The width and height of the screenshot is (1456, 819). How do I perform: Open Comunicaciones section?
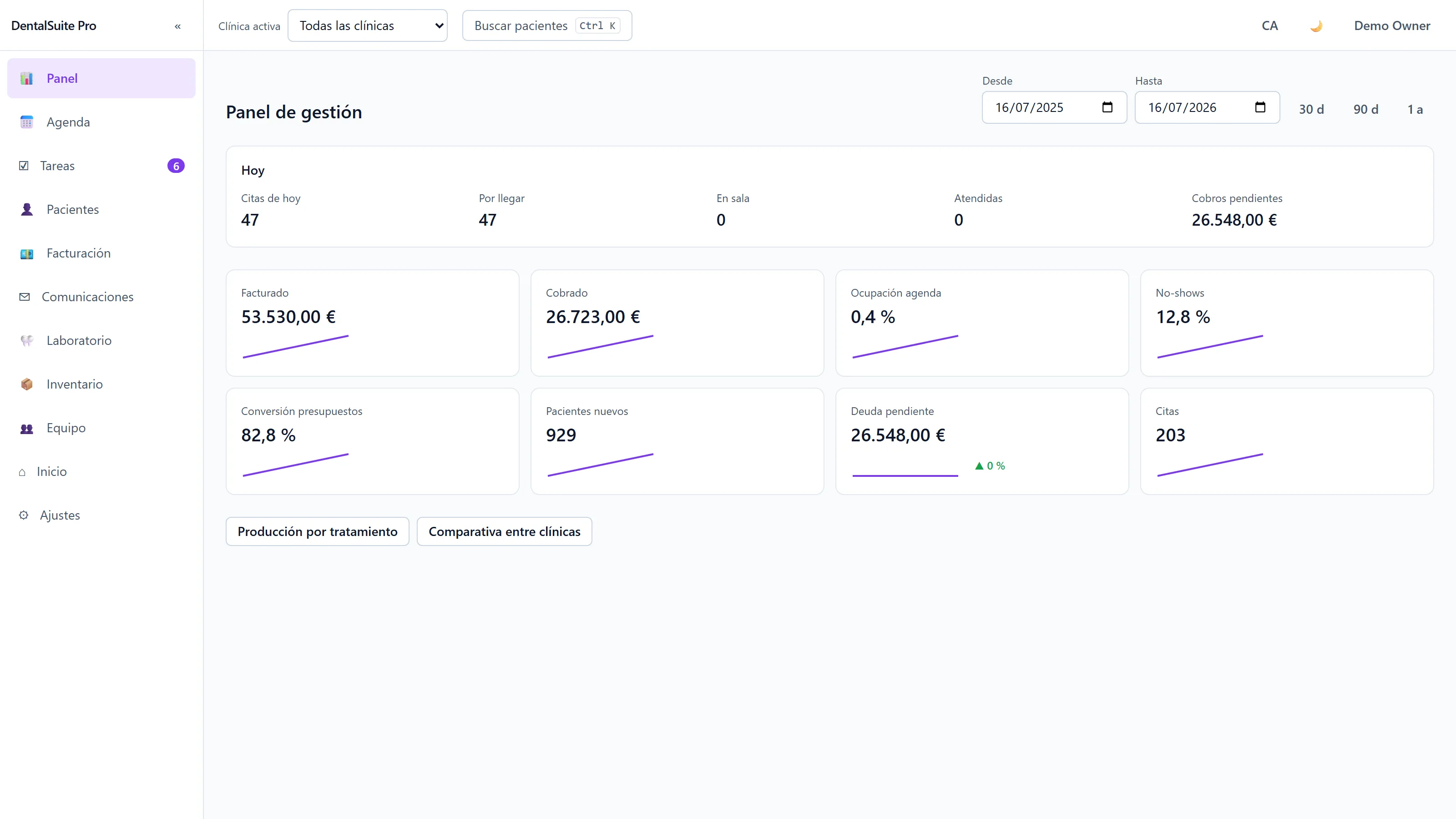click(101, 297)
